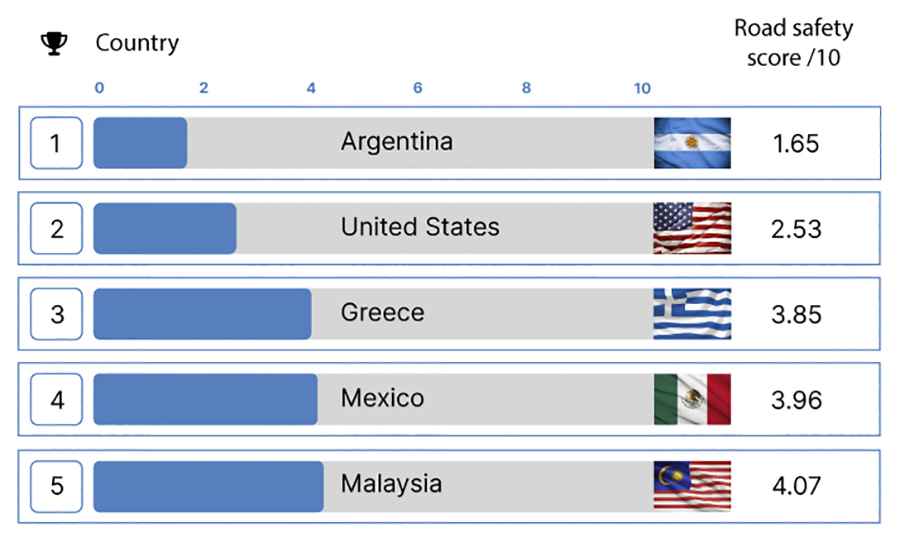Screen dimensions: 900x542
Task: Click the 4.07 score value
Action: click(796, 486)
